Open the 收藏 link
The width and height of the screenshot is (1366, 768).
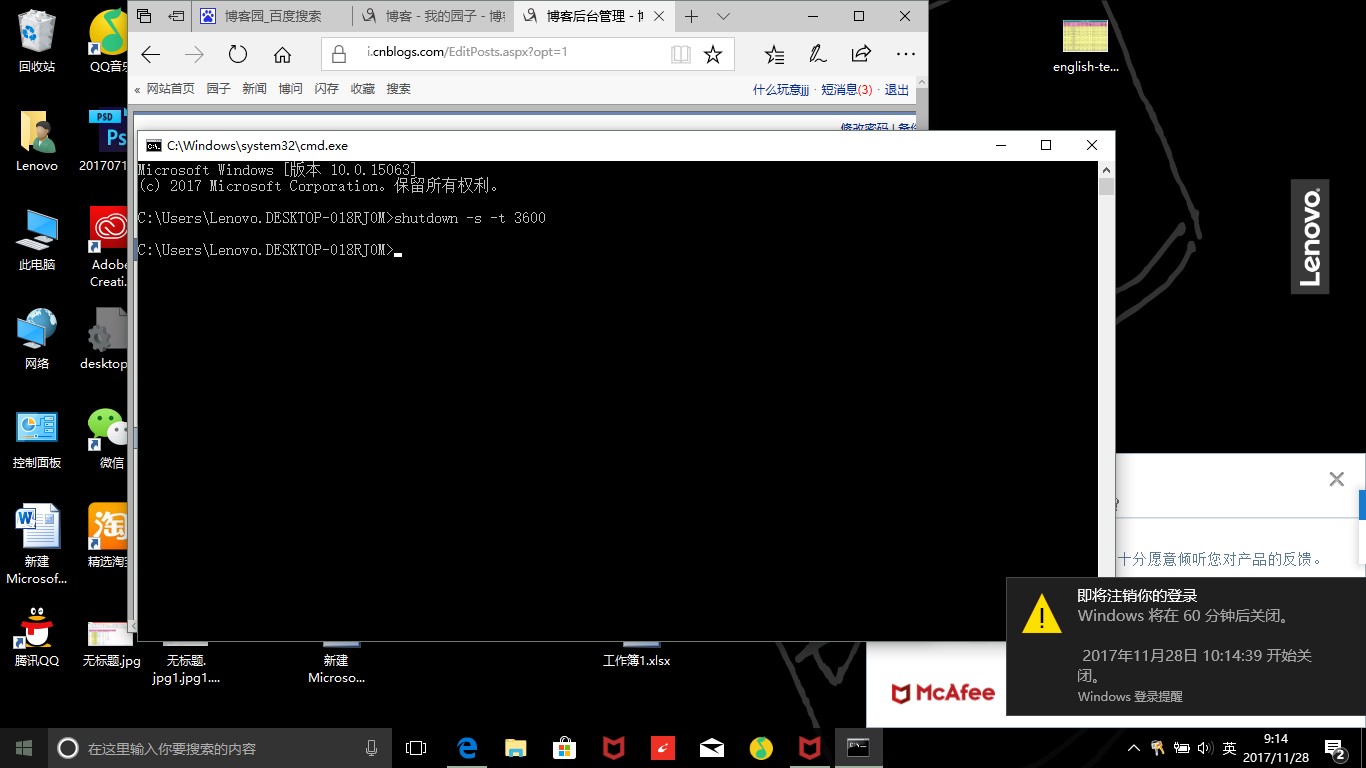[363, 89]
